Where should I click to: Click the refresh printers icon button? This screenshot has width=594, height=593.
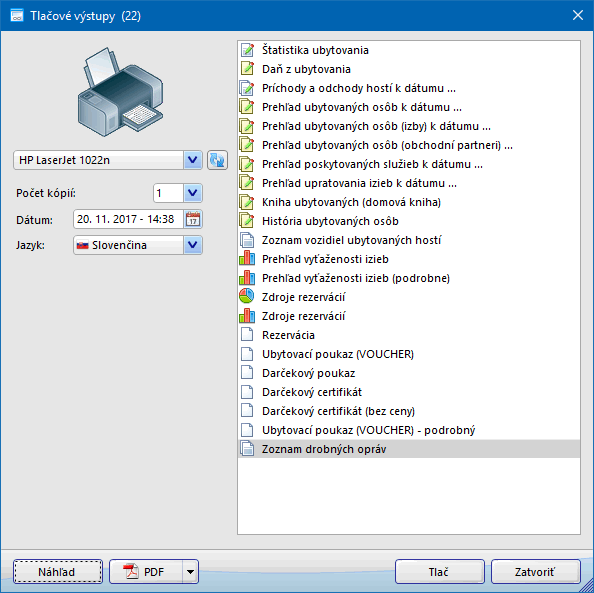tap(217, 160)
